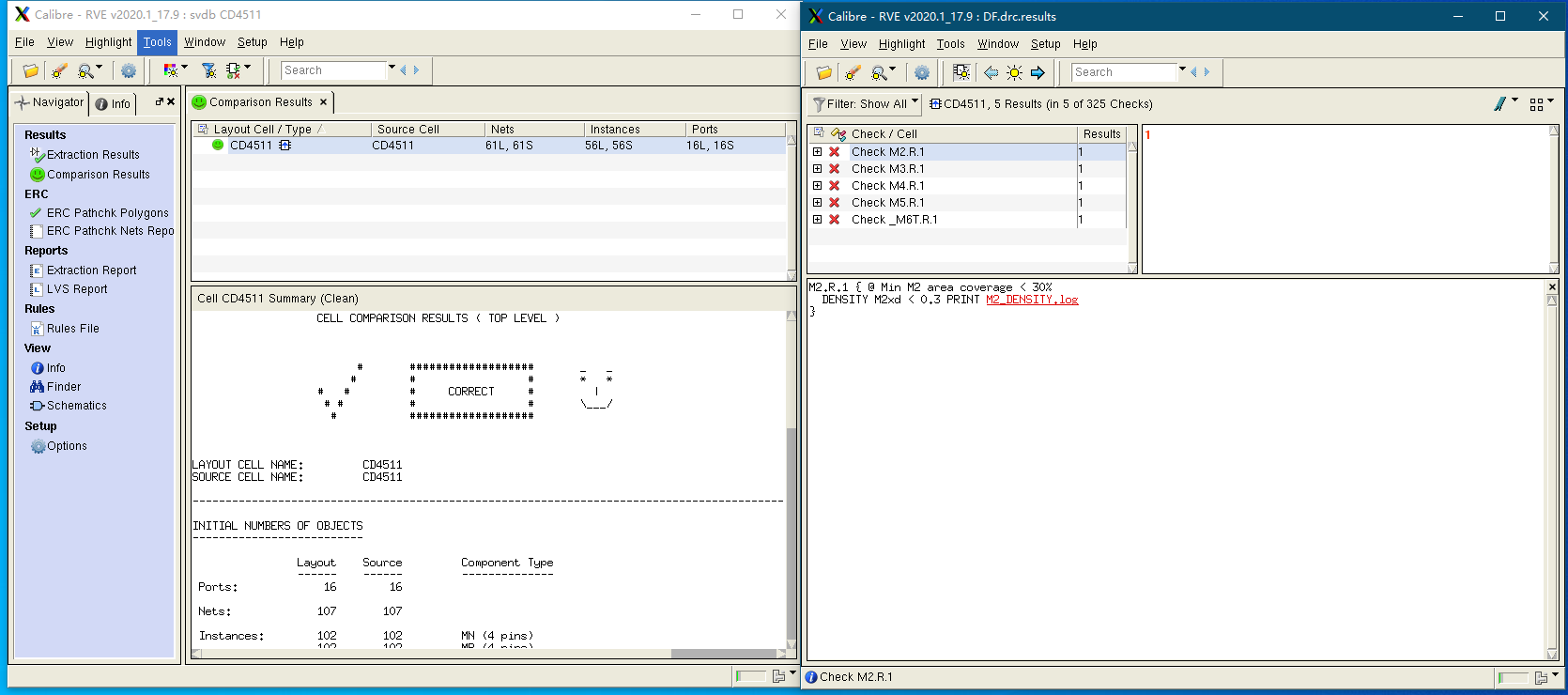The height and width of the screenshot is (695, 1568).
Task: Switch to the Navigator tab
Action: [50, 102]
